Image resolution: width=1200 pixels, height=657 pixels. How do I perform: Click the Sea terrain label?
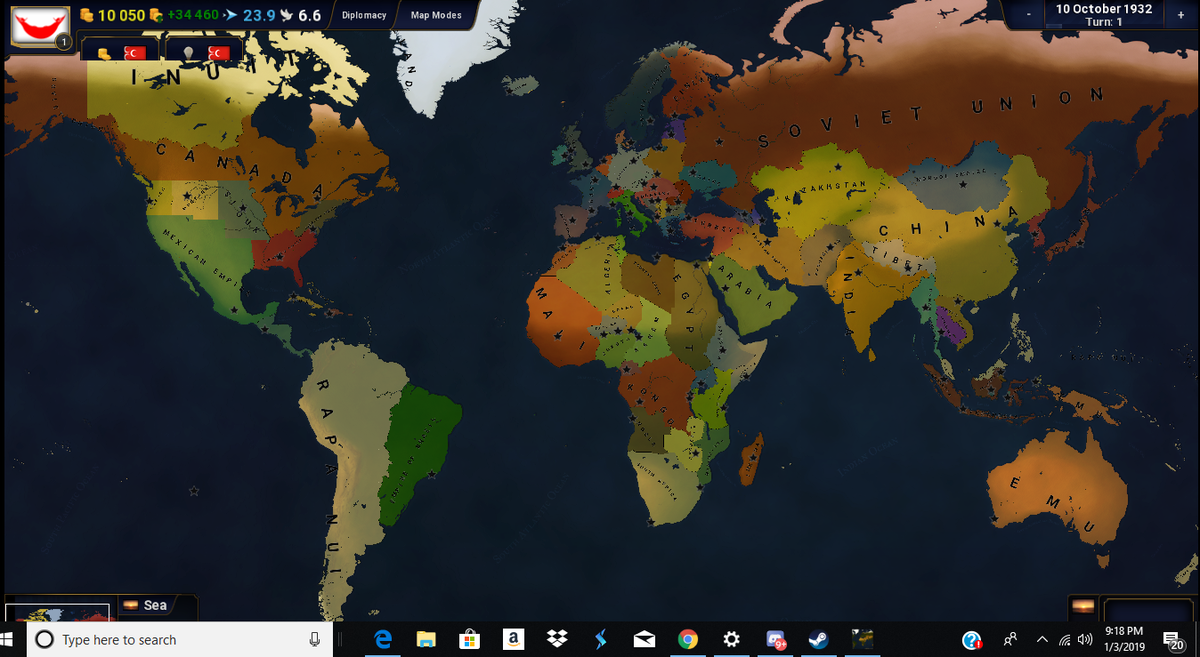[155, 605]
